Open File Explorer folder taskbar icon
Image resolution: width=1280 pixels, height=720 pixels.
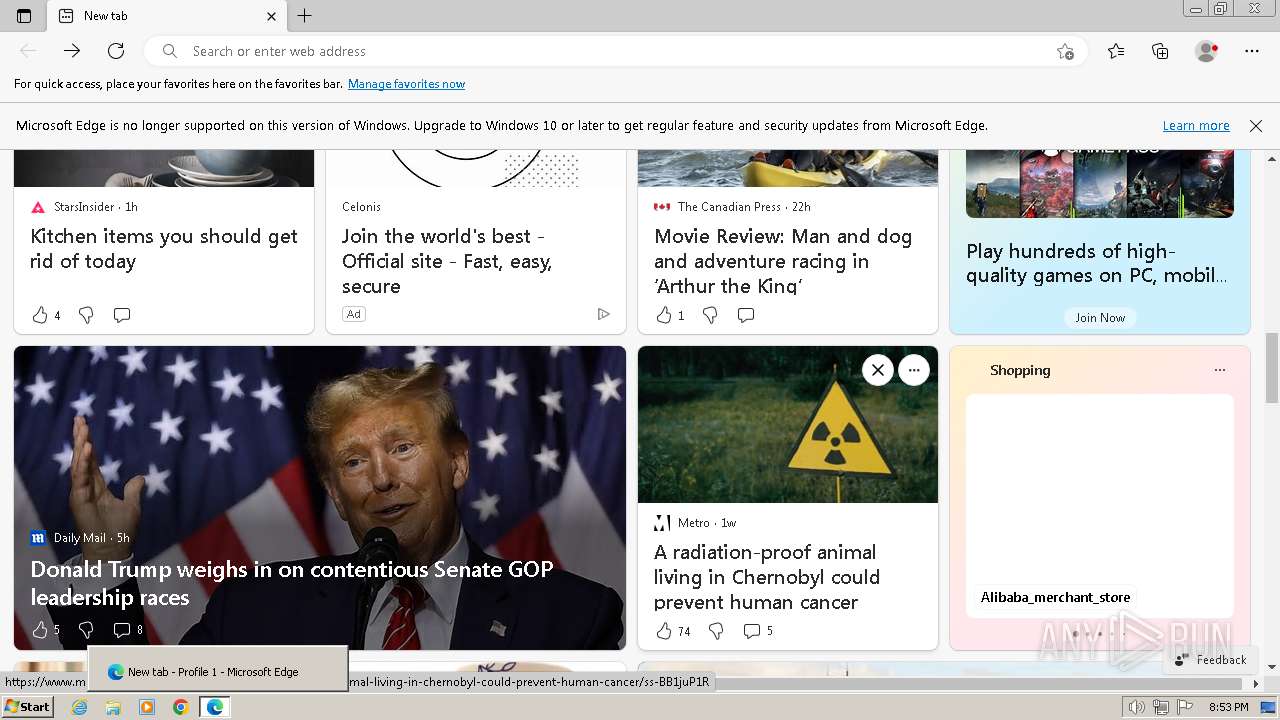click(113, 707)
